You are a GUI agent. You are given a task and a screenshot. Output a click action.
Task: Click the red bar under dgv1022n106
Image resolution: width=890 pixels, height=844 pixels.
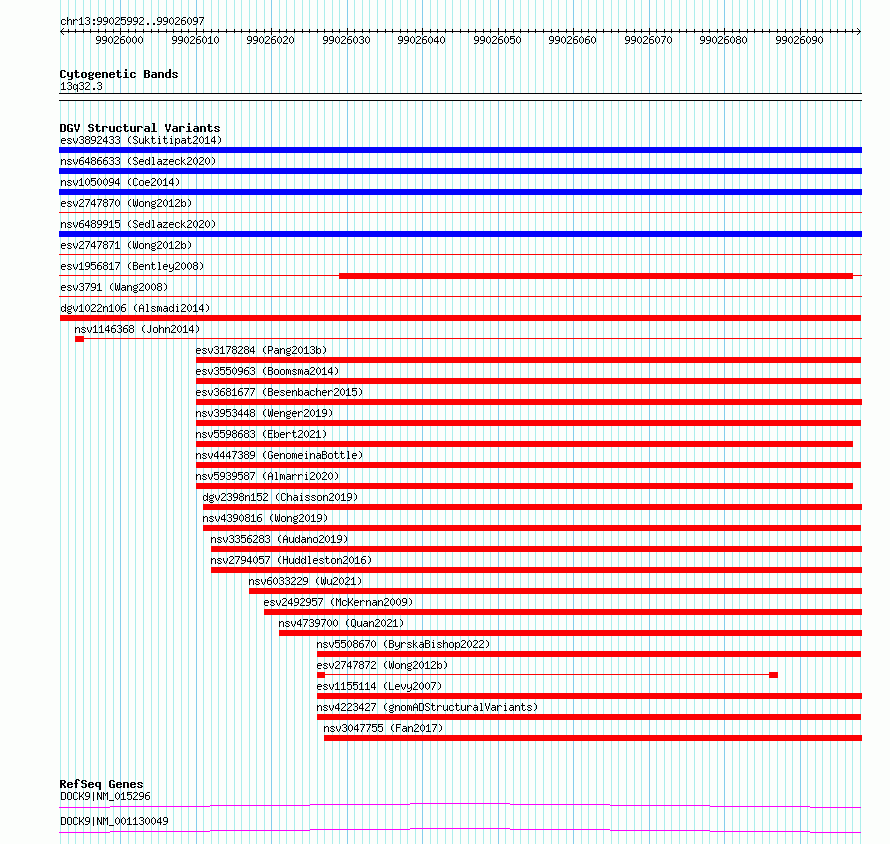click(460, 318)
